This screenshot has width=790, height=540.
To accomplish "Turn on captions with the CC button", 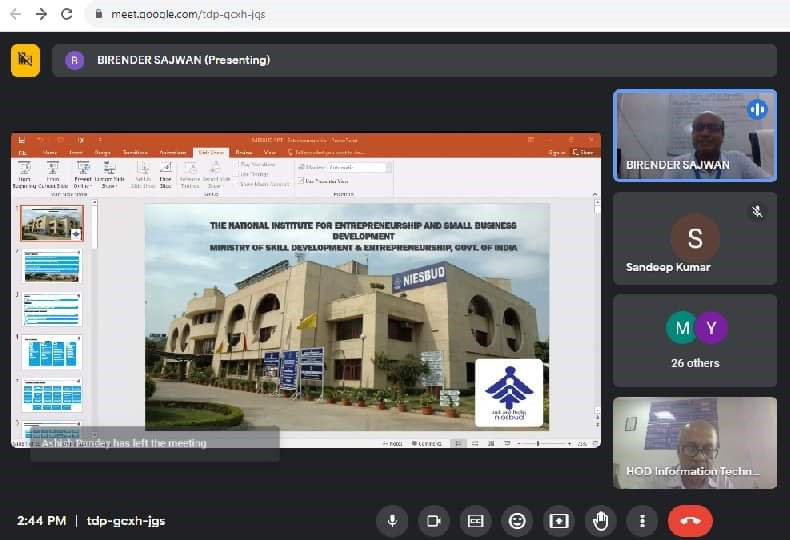I will click(475, 520).
